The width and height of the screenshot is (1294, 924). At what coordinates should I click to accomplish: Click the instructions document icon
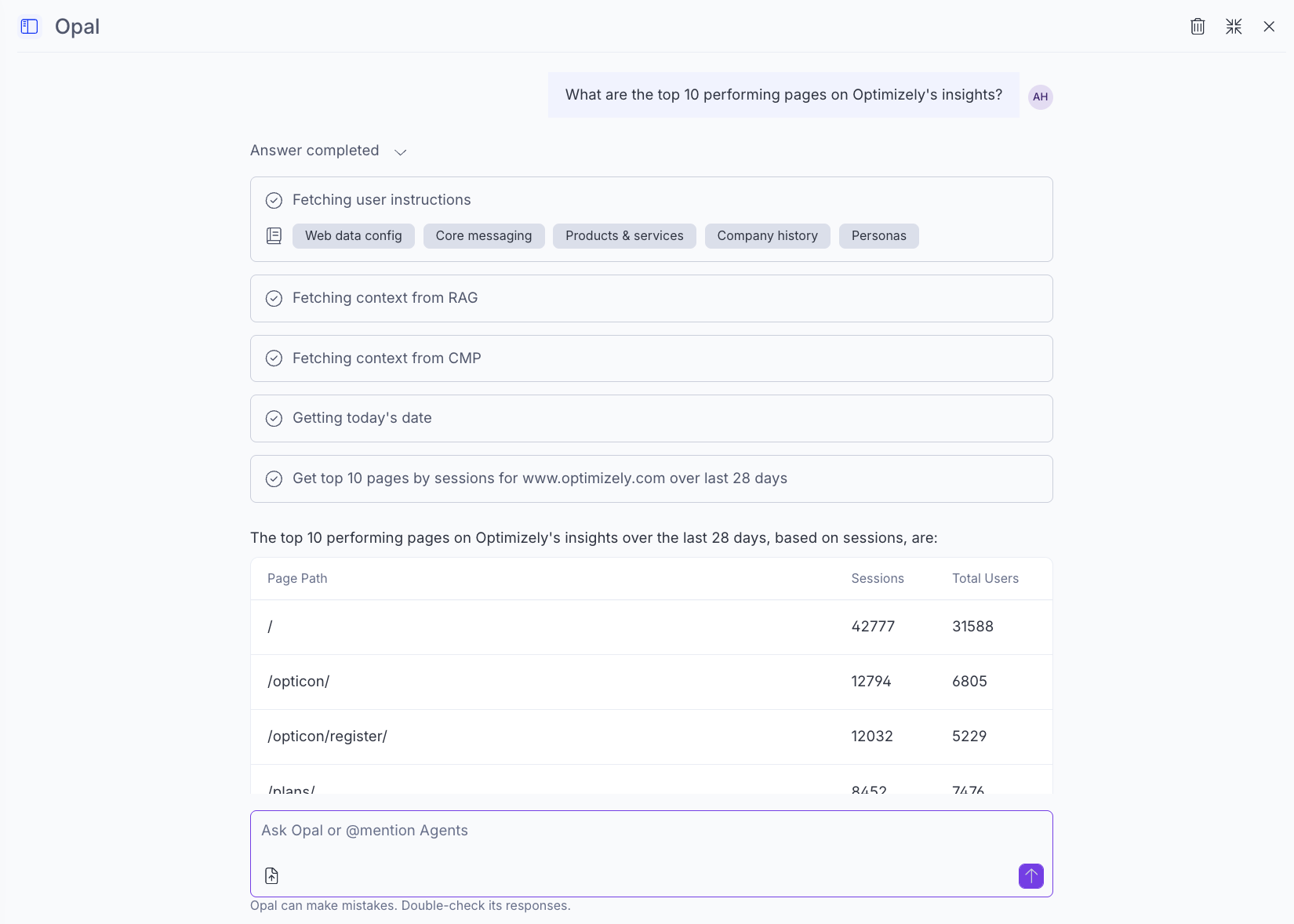point(274,236)
